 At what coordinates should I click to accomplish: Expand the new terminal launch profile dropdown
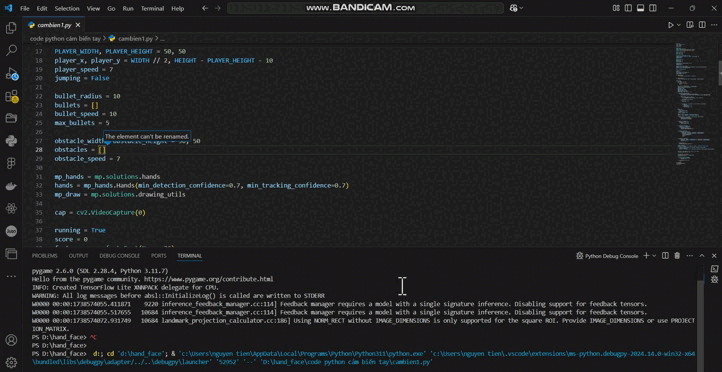click(656, 256)
